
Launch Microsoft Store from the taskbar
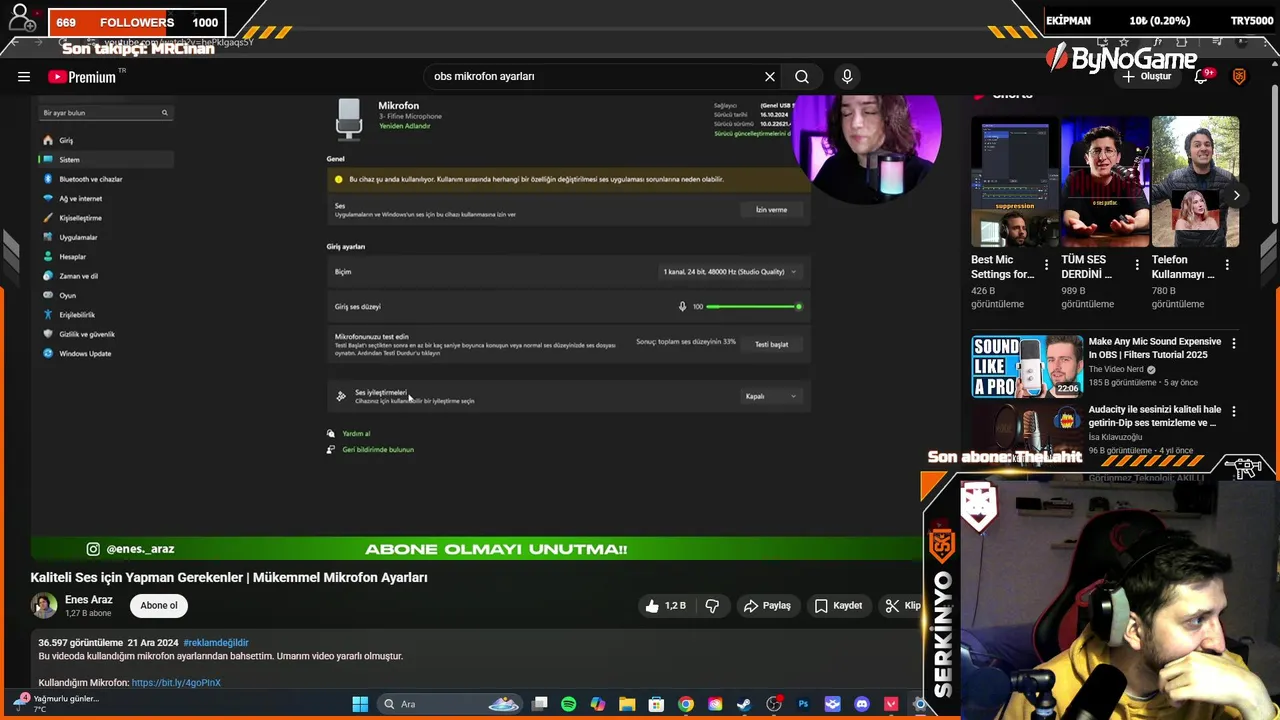656,704
